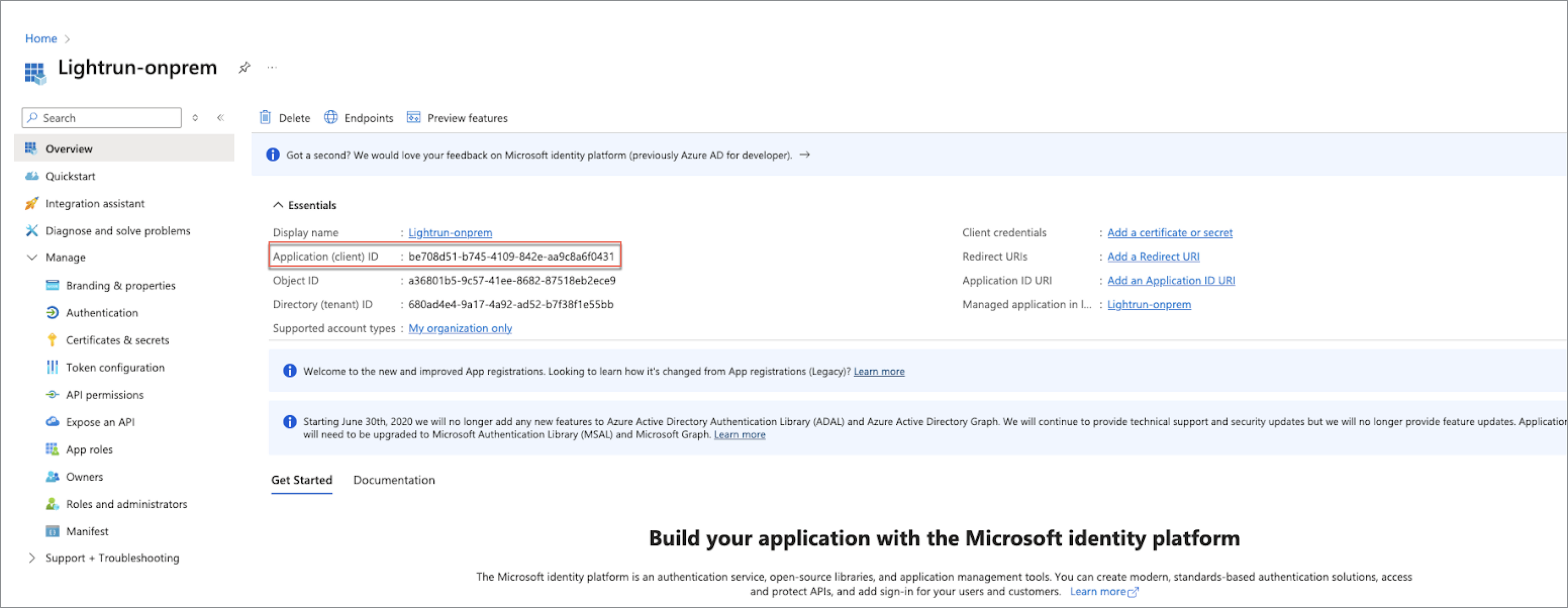Open Certificates & secrets key icon

(53, 340)
